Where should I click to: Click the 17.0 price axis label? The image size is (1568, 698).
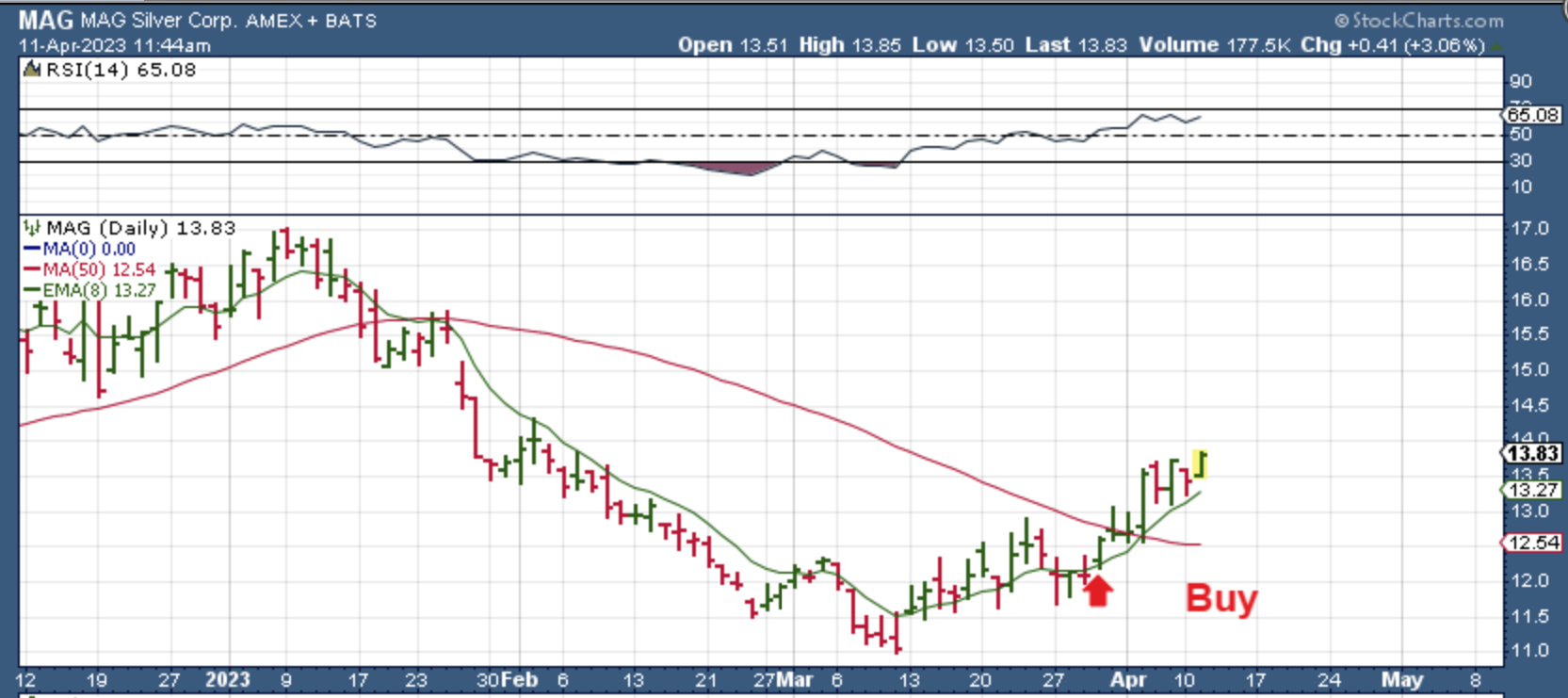click(1529, 229)
